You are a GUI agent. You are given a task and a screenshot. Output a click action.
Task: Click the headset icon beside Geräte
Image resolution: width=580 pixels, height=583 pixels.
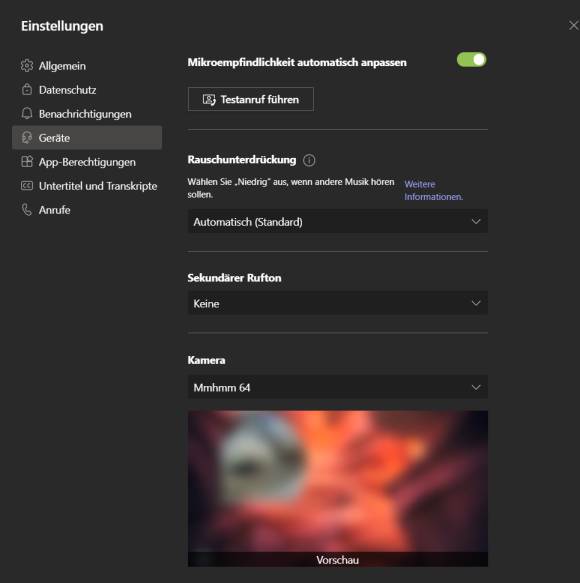[x=27, y=138]
